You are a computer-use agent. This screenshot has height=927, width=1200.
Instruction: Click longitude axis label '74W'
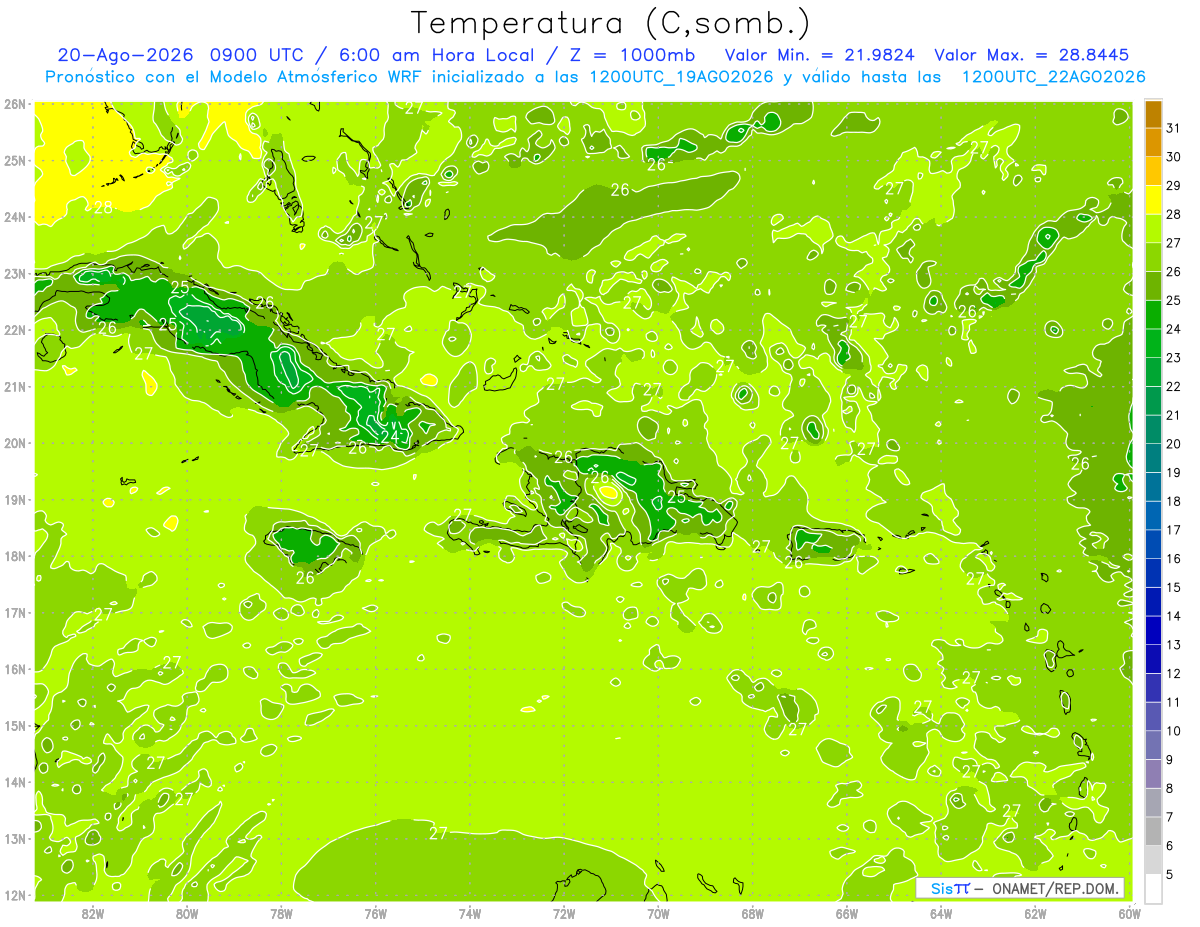(470, 912)
